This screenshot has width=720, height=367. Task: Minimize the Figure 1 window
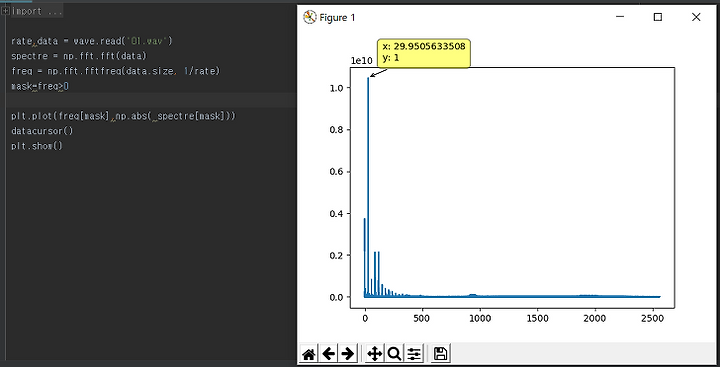[x=620, y=17]
